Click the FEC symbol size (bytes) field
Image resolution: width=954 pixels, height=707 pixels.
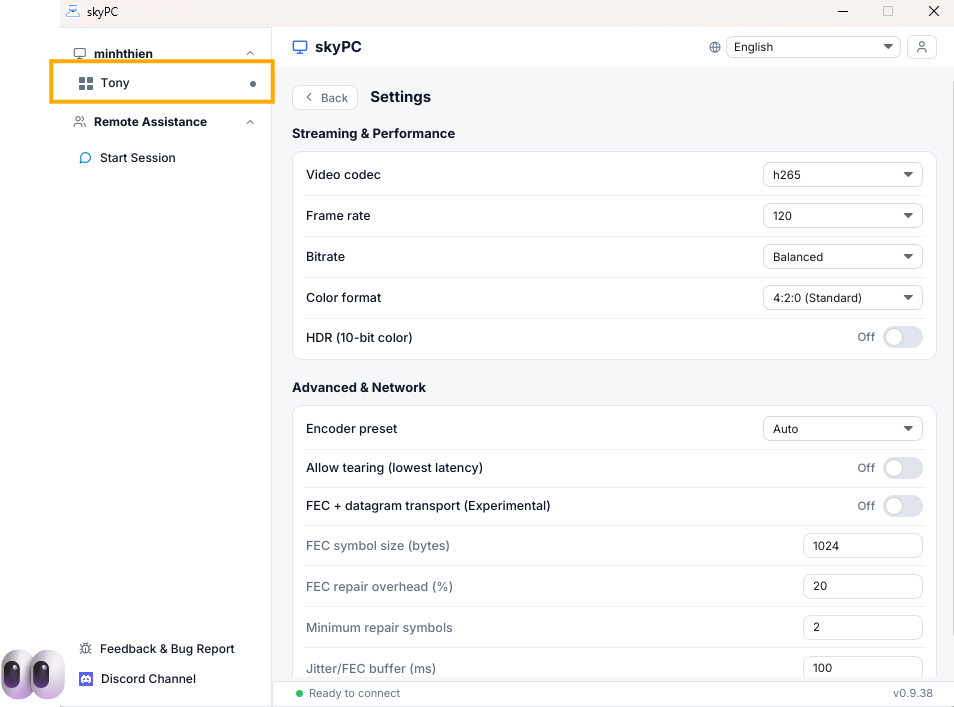pos(863,546)
